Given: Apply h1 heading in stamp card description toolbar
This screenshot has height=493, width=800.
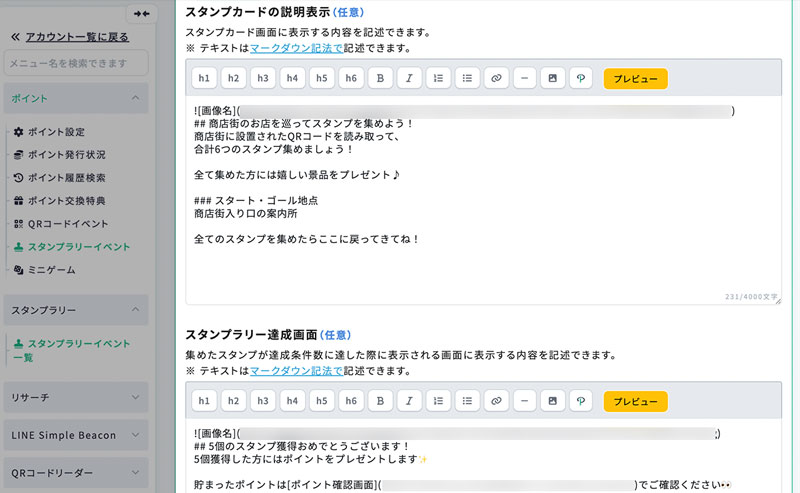Looking at the screenshot, I should click(204, 78).
